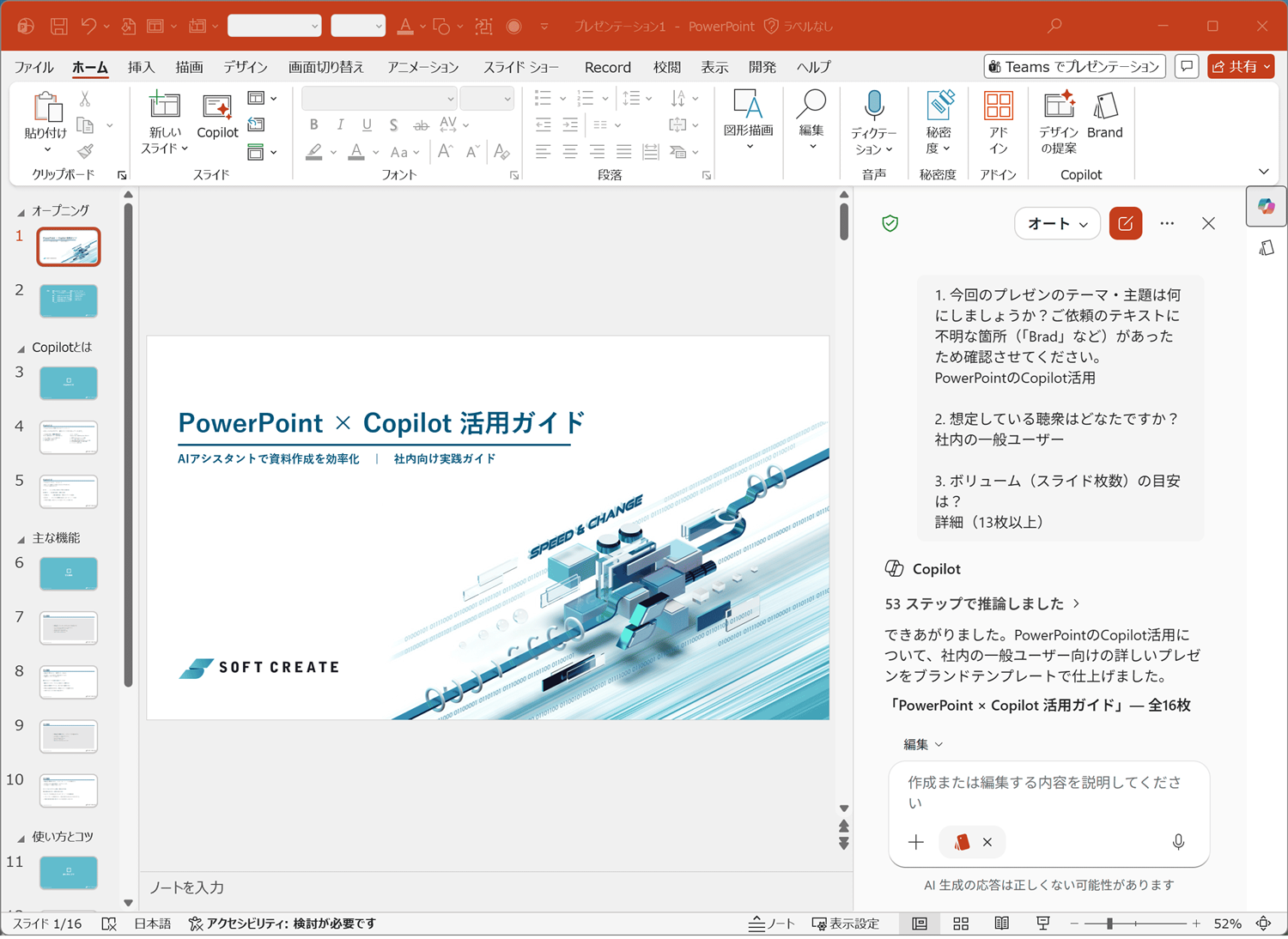Image resolution: width=1288 pixels, height=939 pixels.
Task: Remove the brand chip with its x
Action: tap(987, 842)
